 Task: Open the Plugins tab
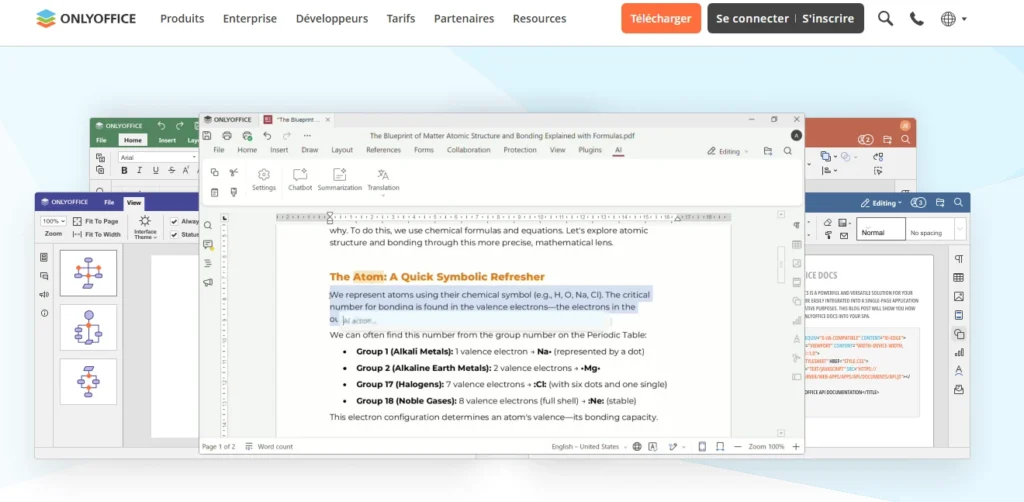click(590, 150)
